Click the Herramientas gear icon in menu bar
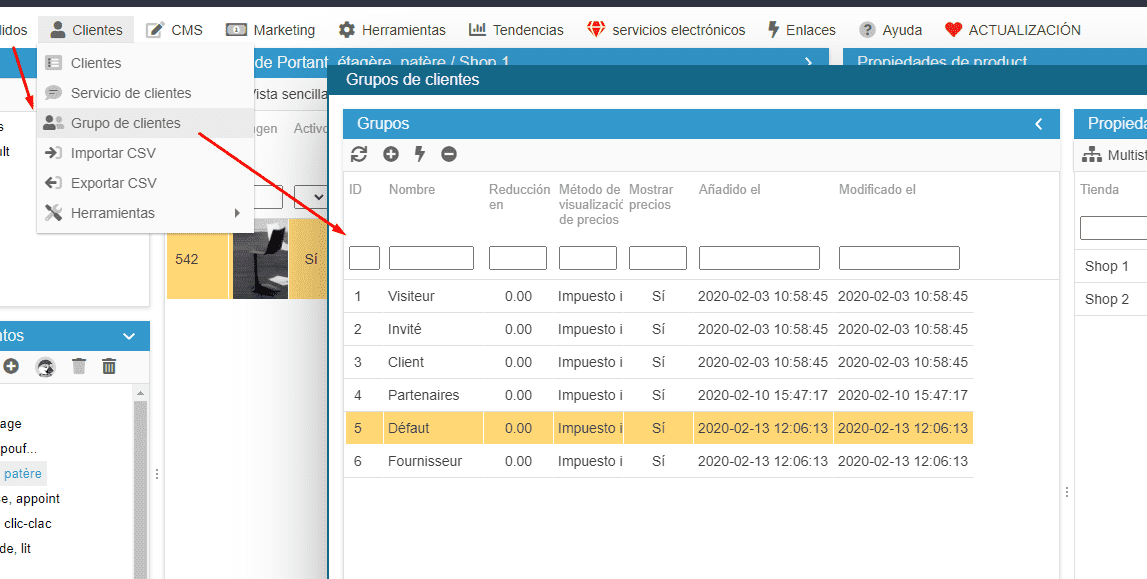Screen dimensions: 1147x579 (x=347, y=30)
